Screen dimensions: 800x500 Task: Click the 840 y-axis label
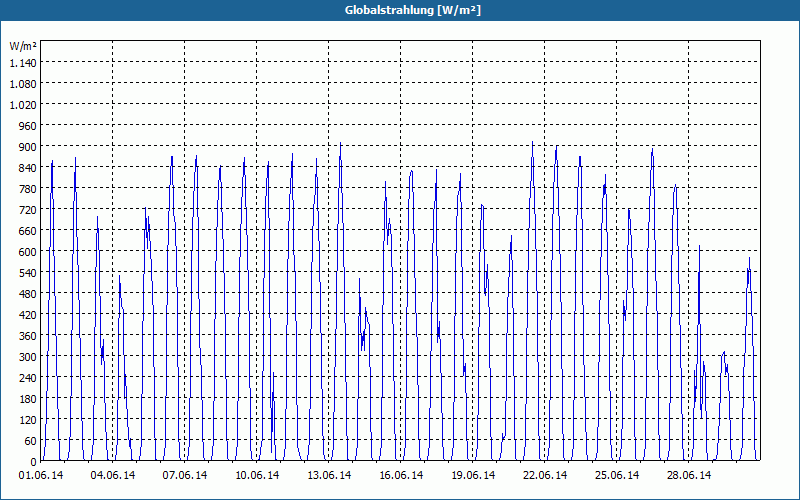click(28, 168)
